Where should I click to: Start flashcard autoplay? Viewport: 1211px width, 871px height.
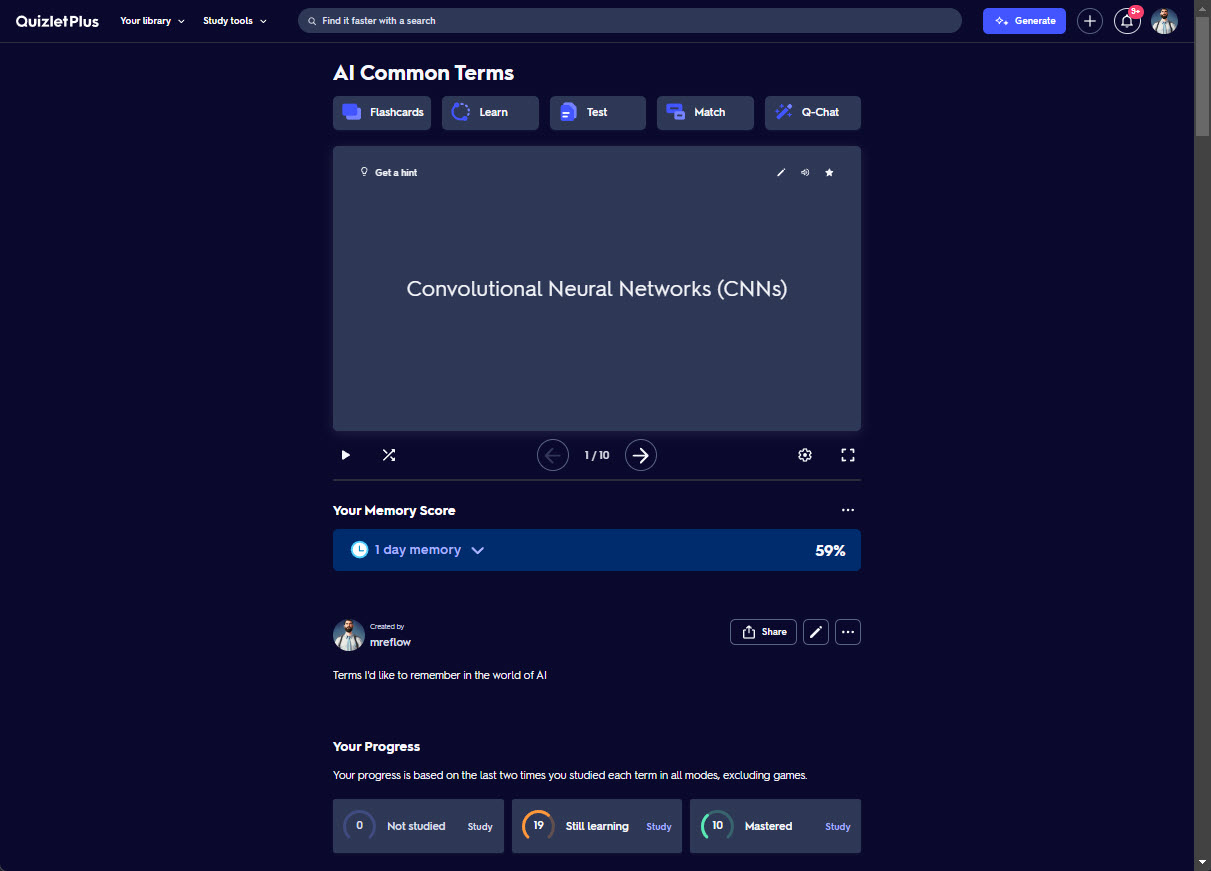346,455
